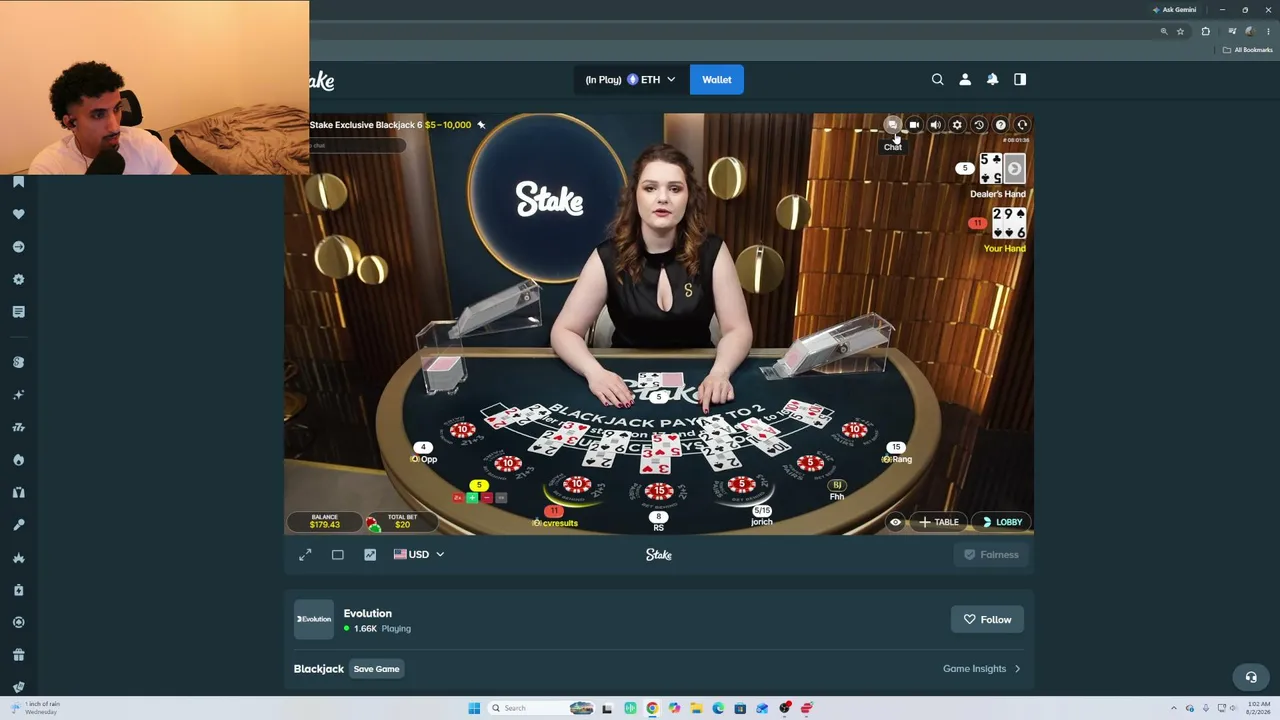Click the Save Game button
This screenshot has height=720, width=1280.
click(376, 669)
